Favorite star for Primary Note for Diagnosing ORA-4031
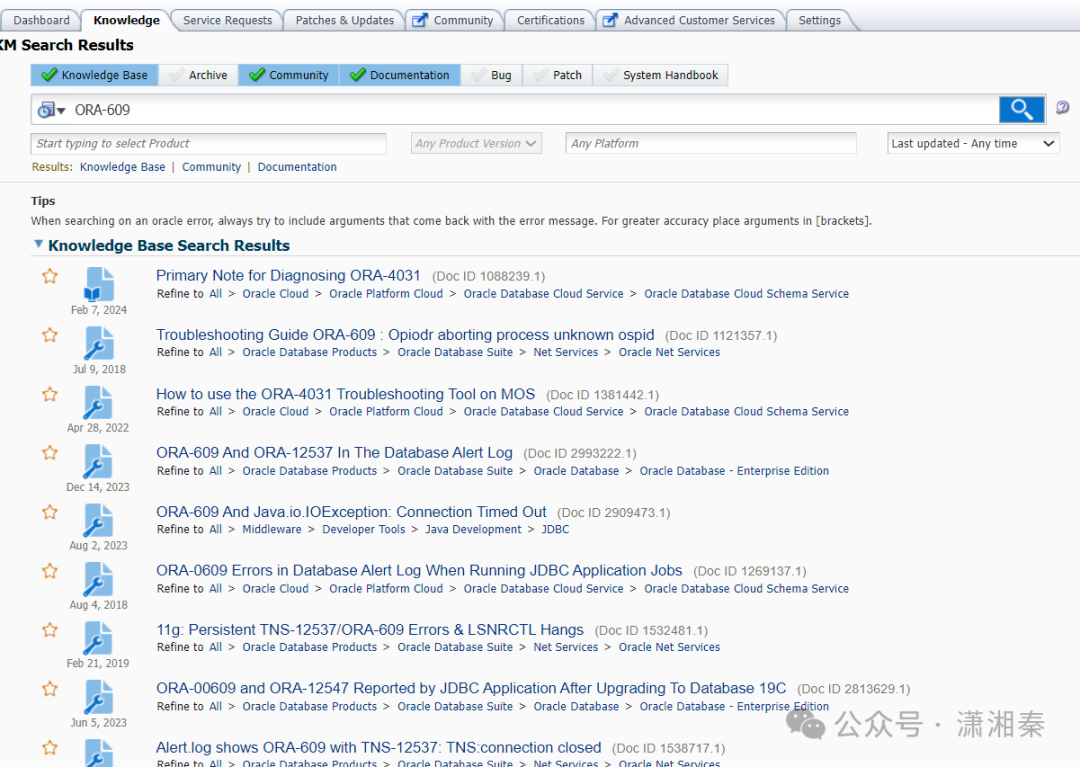Screen dimensions: 1080x767 [x=50, y=276]
